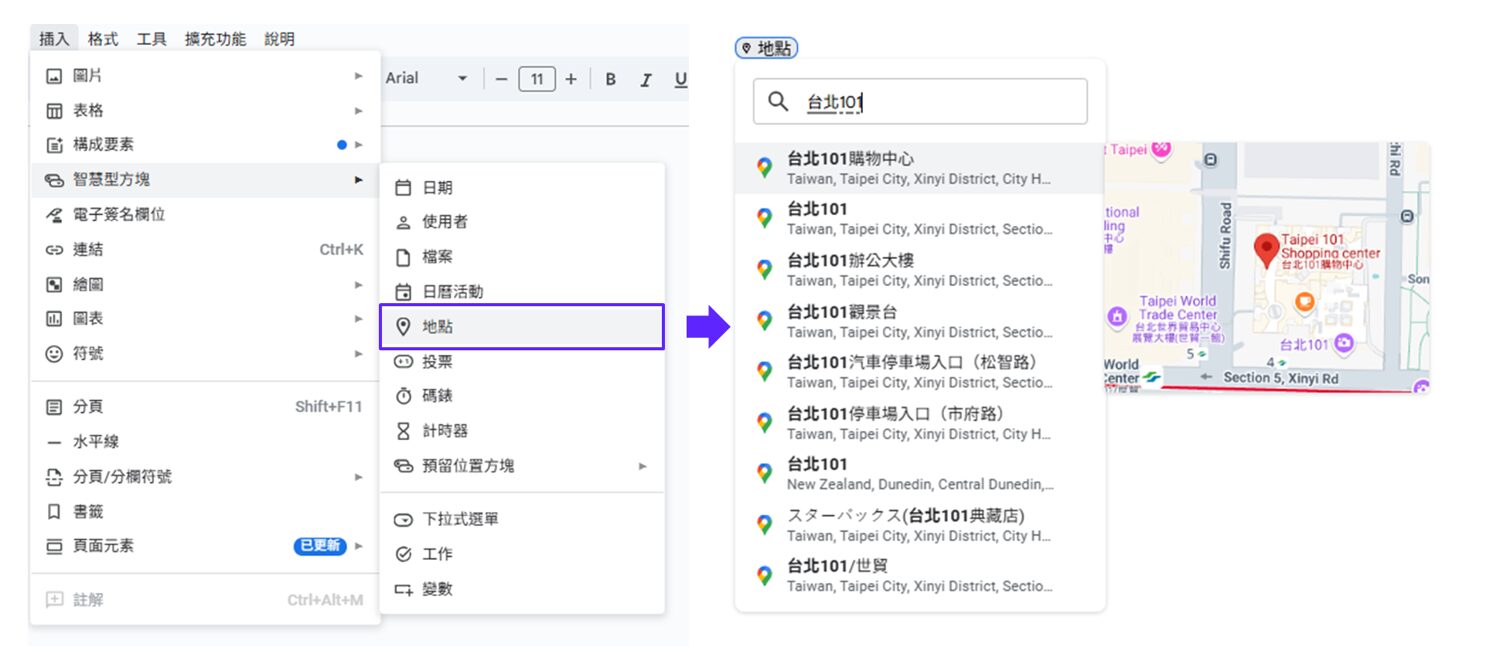The image size is (1500, 672).
Task: Click the file icon beside 檔案
Action: click(404, 257)
